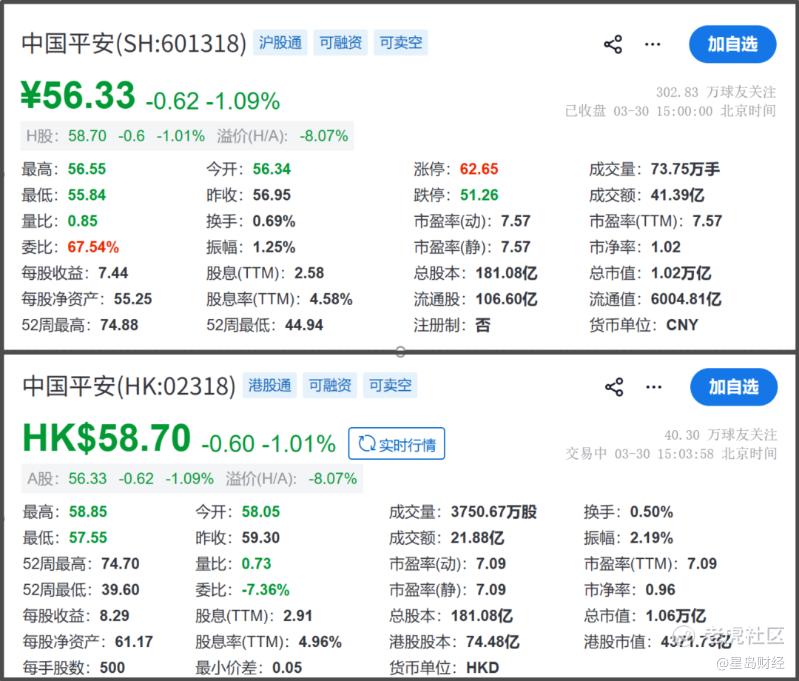Click 每股收益 value 8.29
Screen dimensions: 799x681
click(114, 616)
